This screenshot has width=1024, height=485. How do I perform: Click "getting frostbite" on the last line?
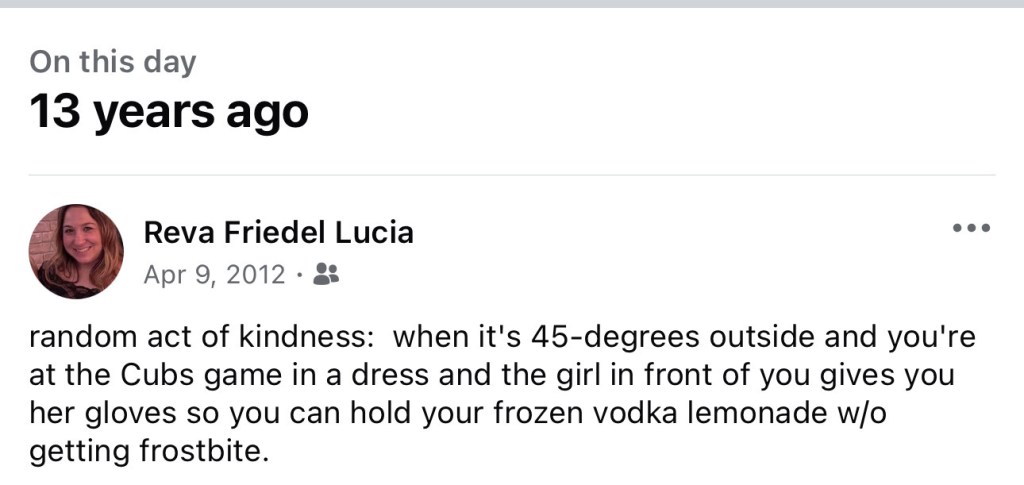pos(150,451)
